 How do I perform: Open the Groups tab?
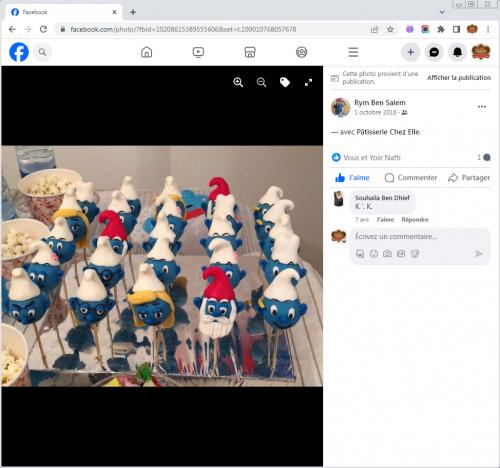pyautogui.click(x=301, y=52)
